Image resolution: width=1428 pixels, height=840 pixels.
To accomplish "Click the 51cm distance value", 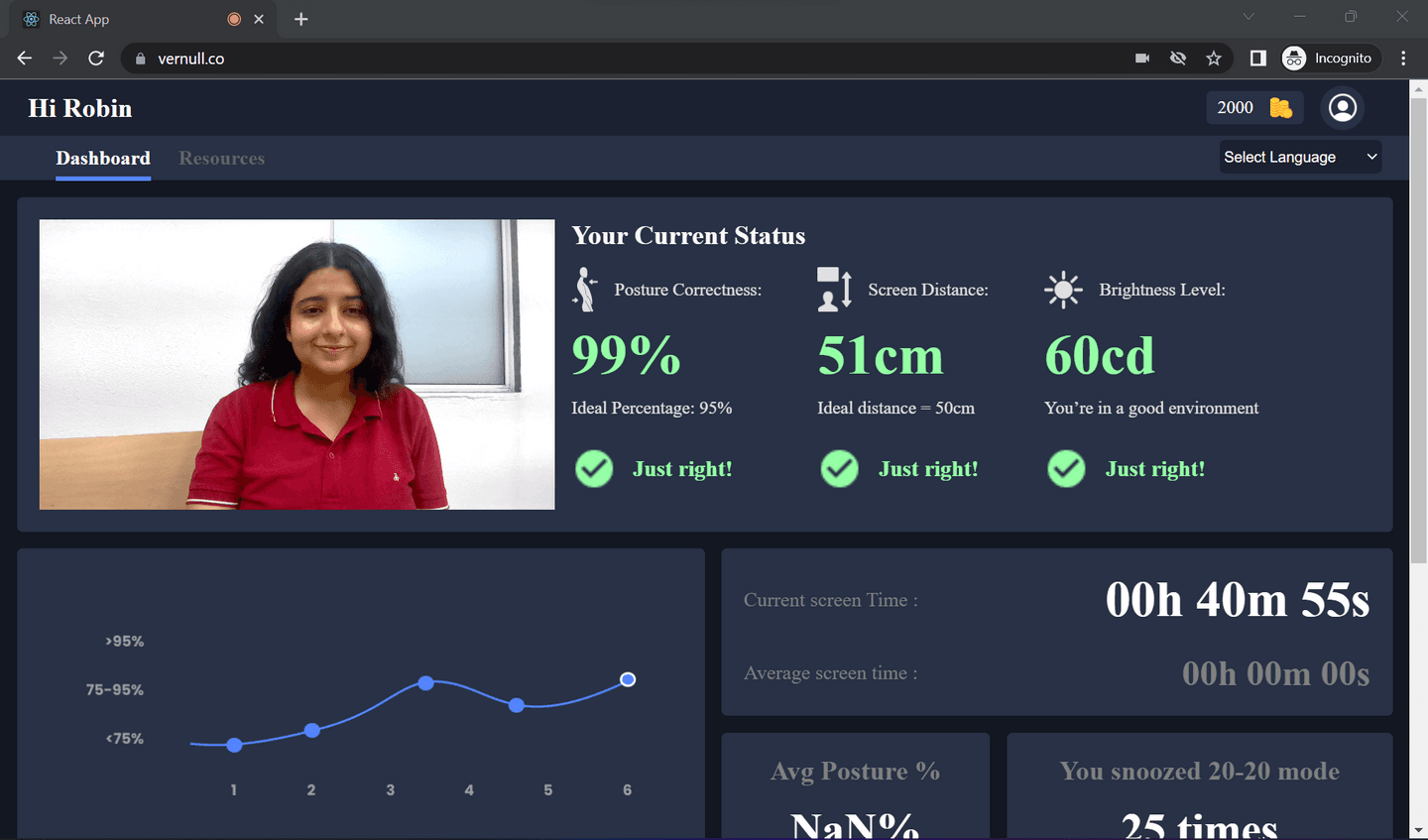I will [881, 355].
